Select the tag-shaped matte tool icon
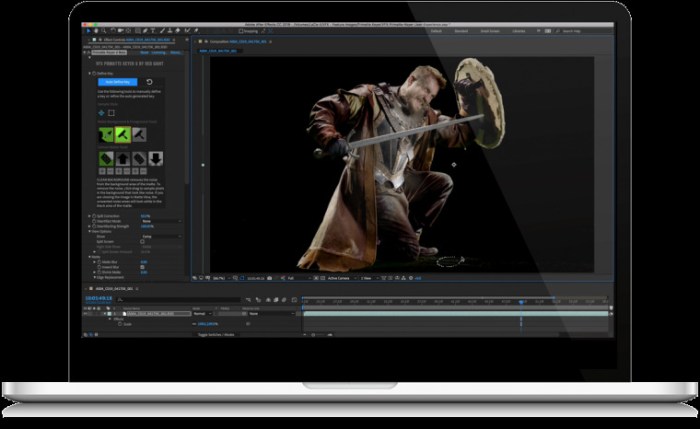700x429 pixels. click(139, 158)
